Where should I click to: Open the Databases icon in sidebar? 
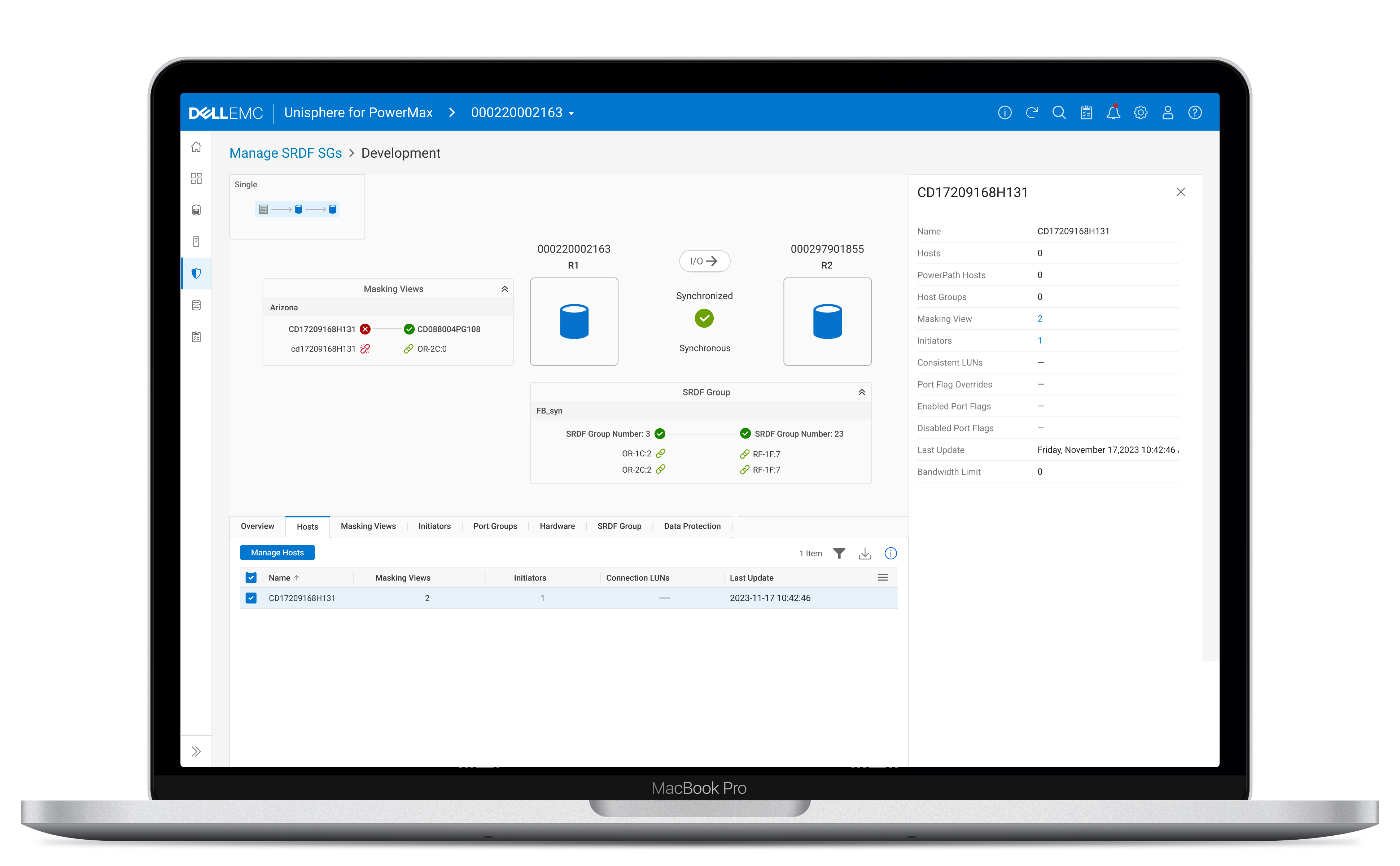pos(196,305)
